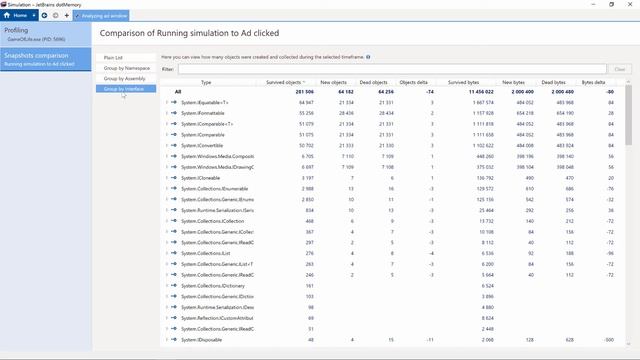Select the Group by Interface view

(x=126, y=89)
